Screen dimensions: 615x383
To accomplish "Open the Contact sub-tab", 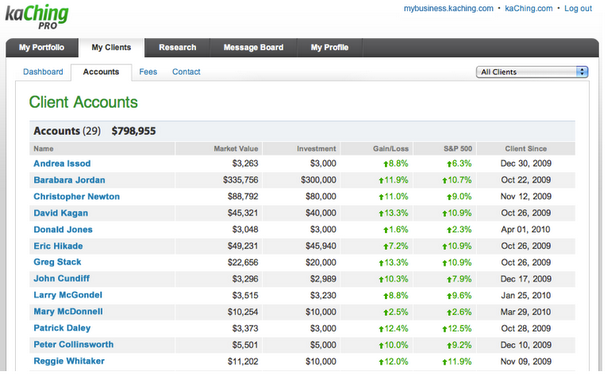I will click(x=186, y=72).
